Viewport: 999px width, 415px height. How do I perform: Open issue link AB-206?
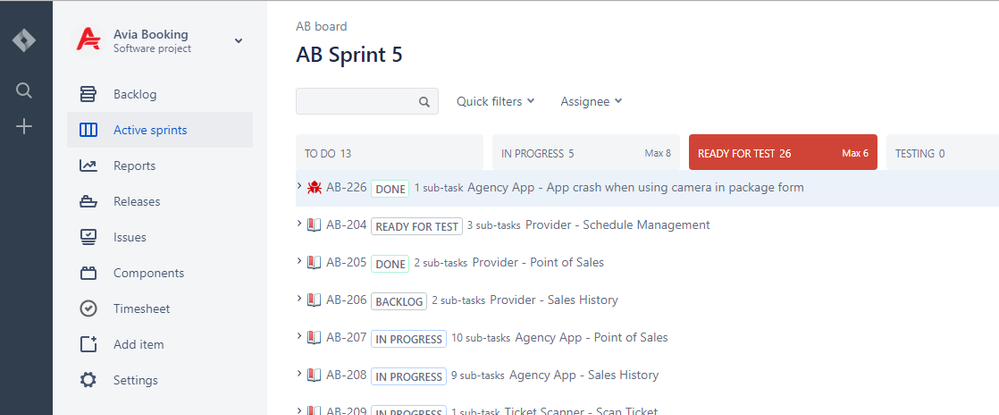(346, 300)
